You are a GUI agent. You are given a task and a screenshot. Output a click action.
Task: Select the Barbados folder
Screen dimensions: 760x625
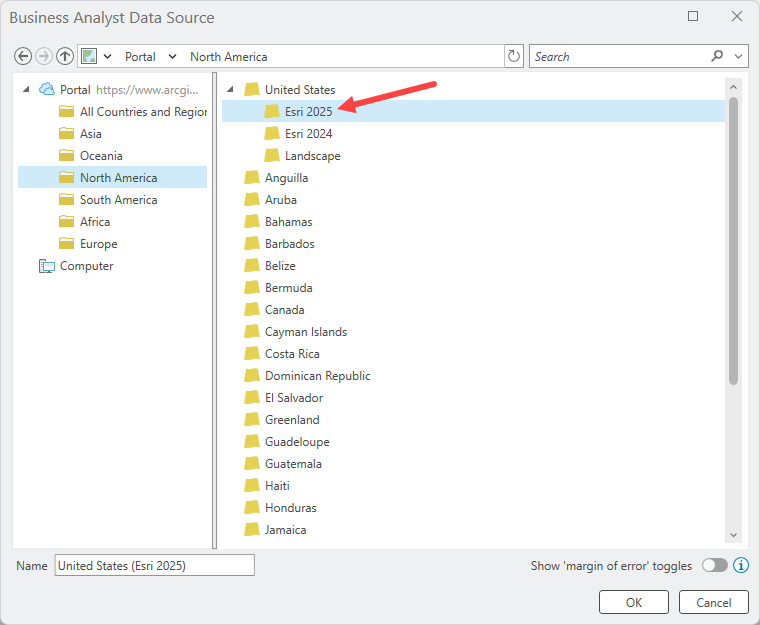point(279,244)
